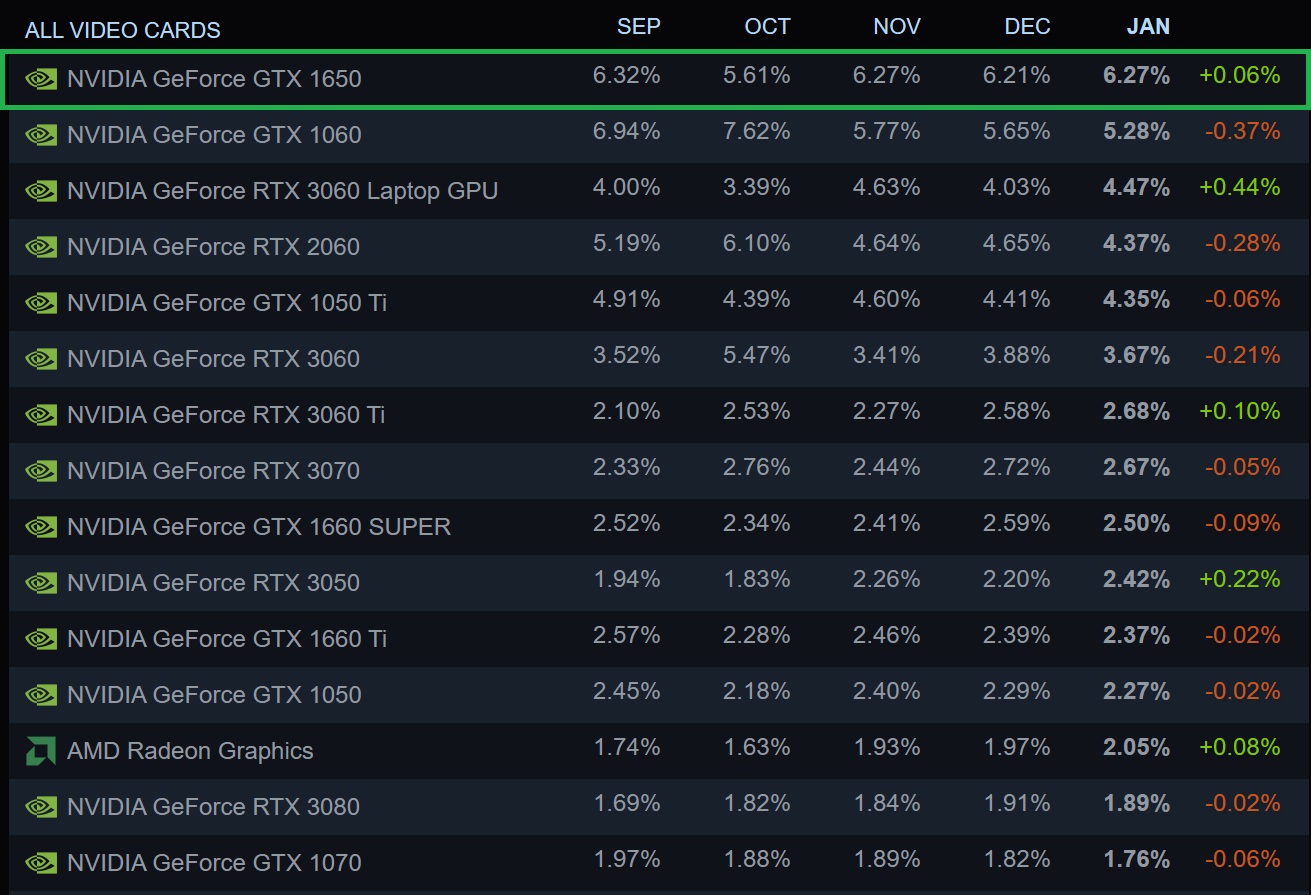The image size is (1311, 895).
Task: Click the DEC column header
Action: click(1027, 27)
